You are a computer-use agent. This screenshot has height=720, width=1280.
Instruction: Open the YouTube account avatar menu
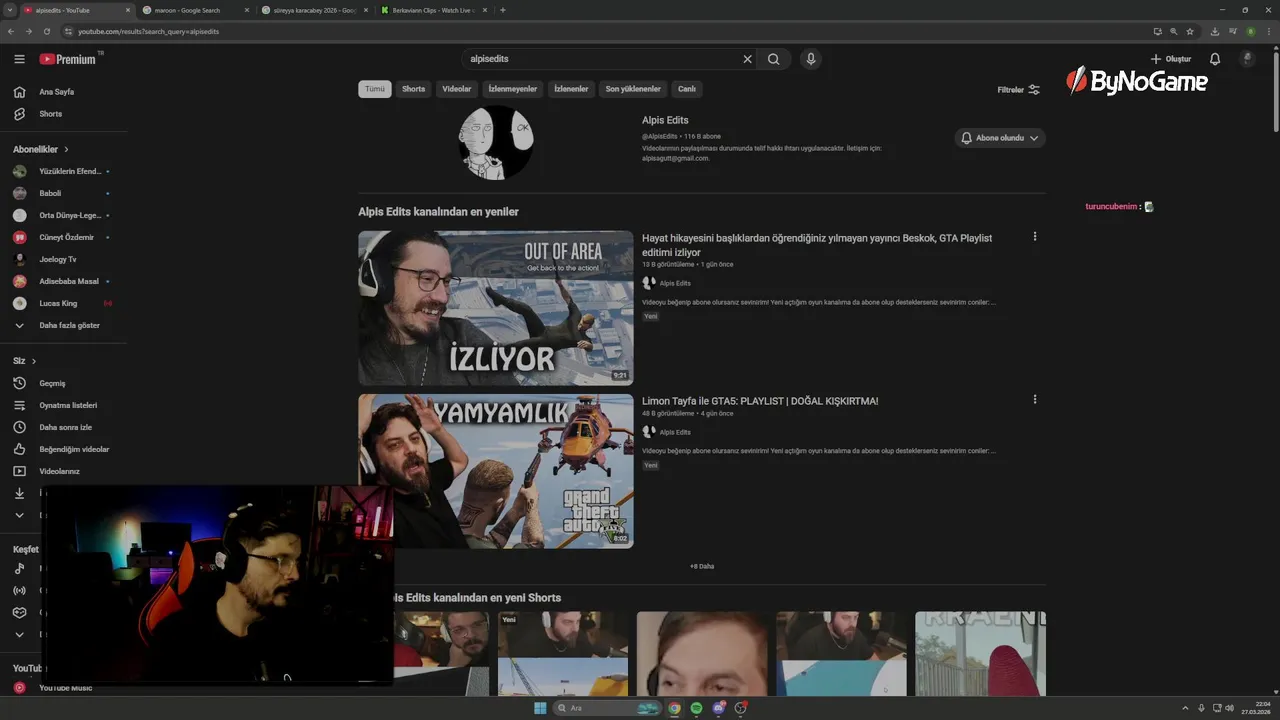click(x=1247, y=59)
